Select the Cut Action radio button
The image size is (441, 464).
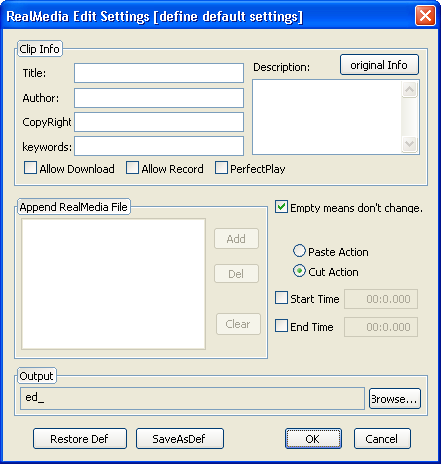299,271
